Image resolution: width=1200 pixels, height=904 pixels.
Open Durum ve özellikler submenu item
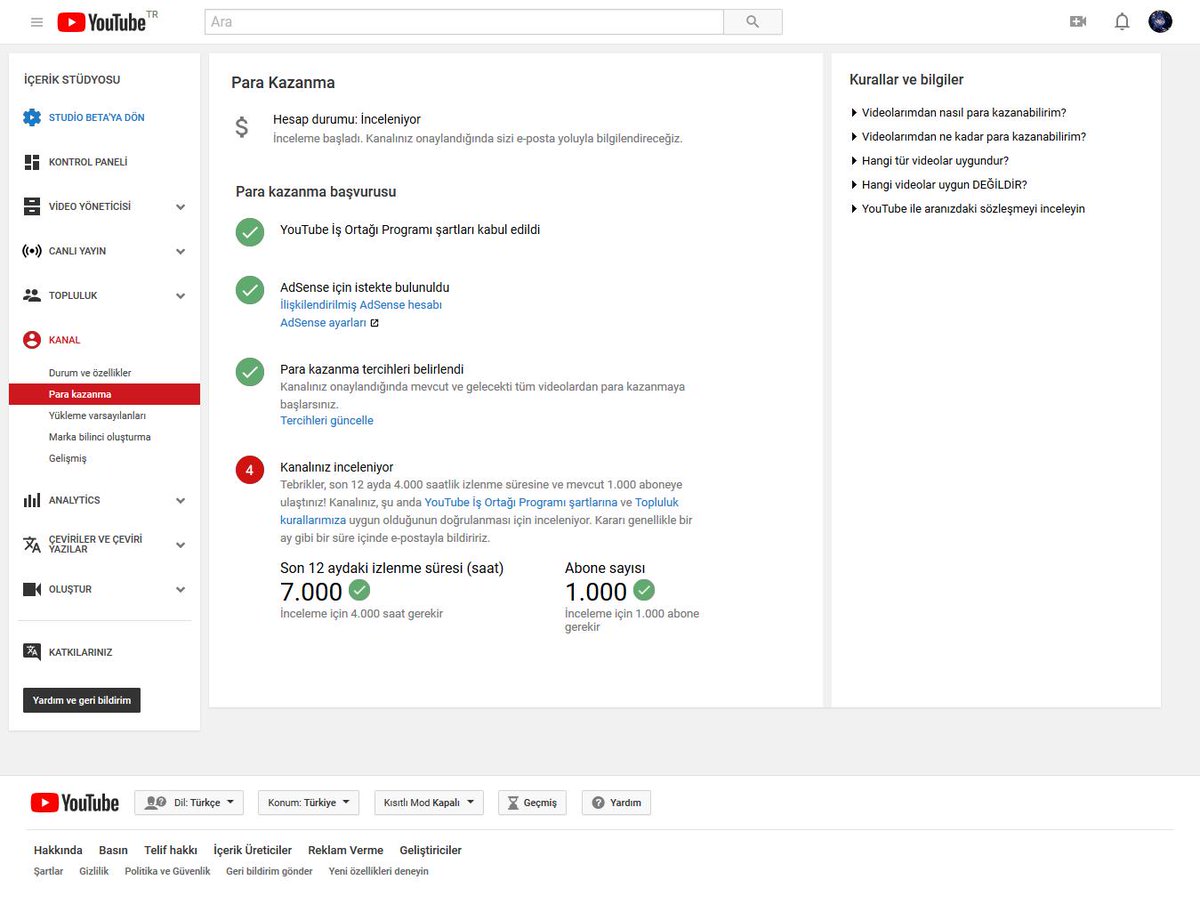[x=90, y=373]
